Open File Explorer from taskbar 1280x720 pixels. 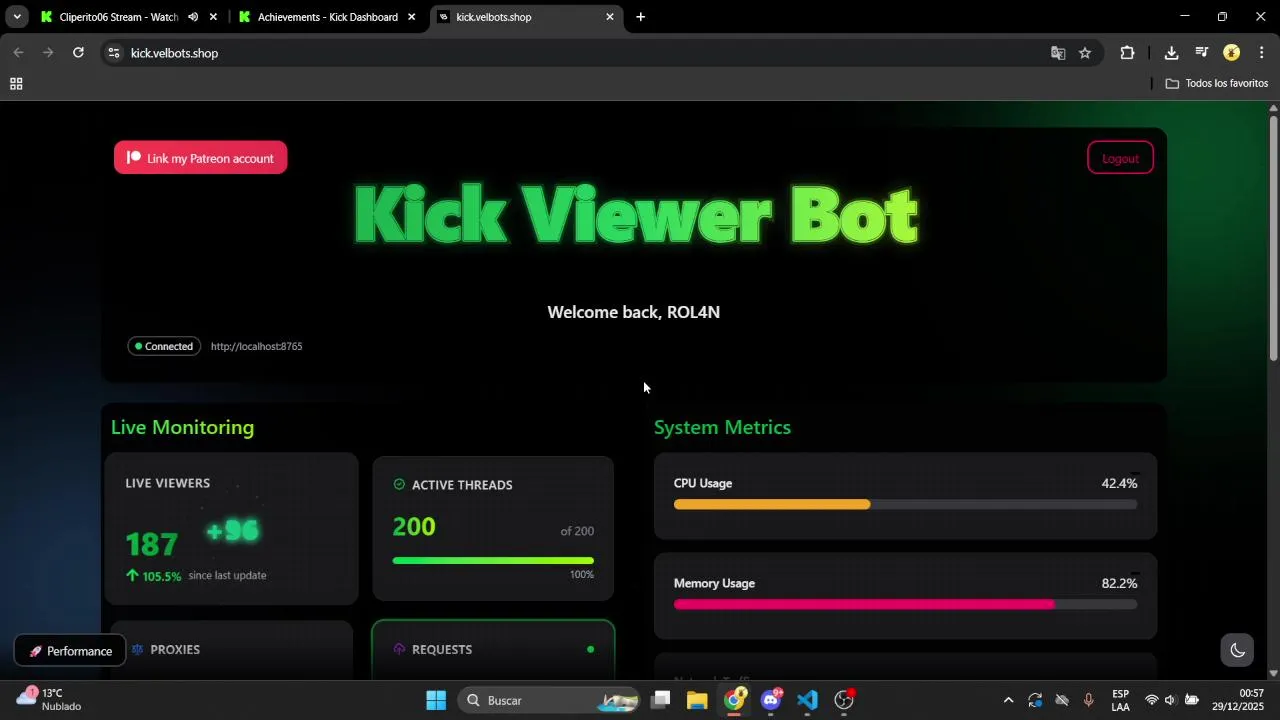[697, 700]
